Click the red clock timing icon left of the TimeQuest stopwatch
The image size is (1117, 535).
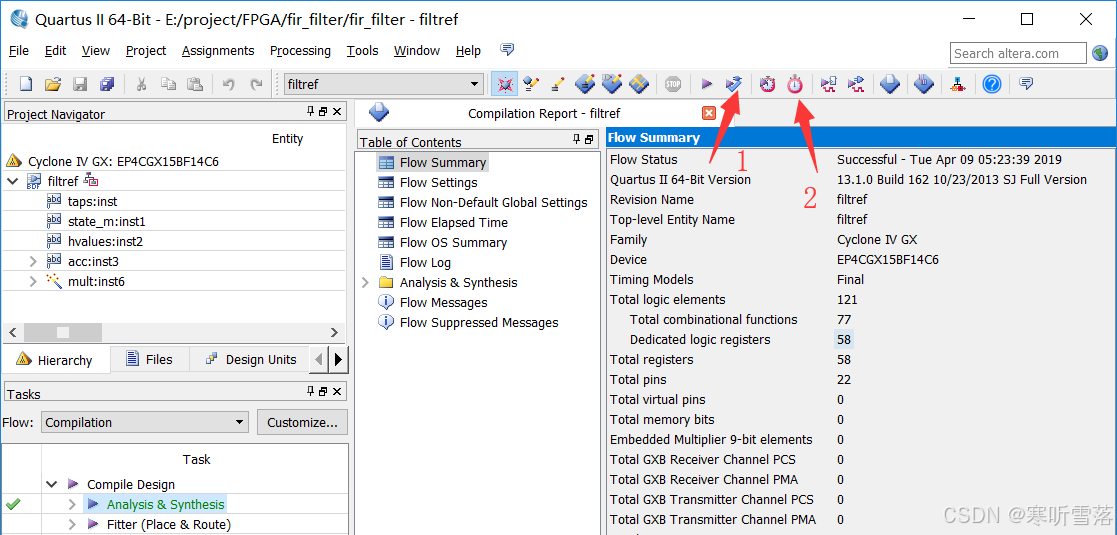(767, 84)
